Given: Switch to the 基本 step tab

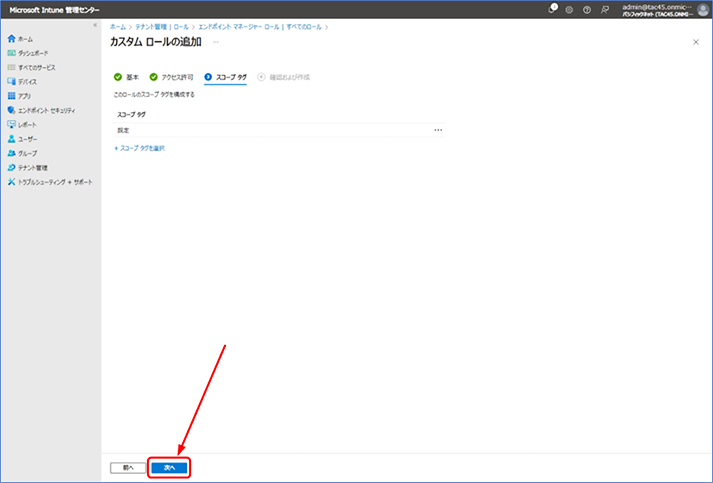Looking at the screenshot, I should [126, 77].
